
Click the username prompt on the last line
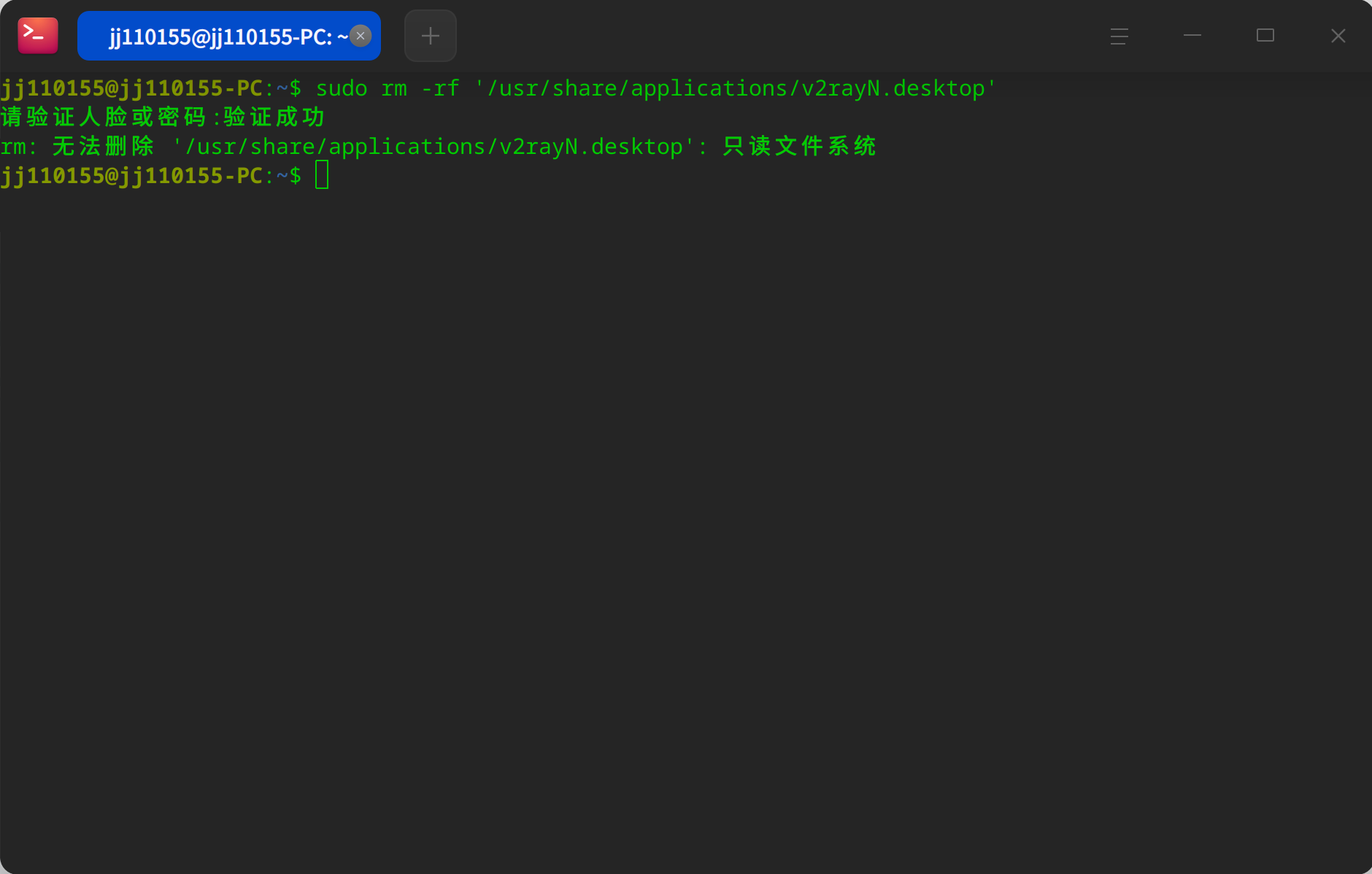[131, 175]
